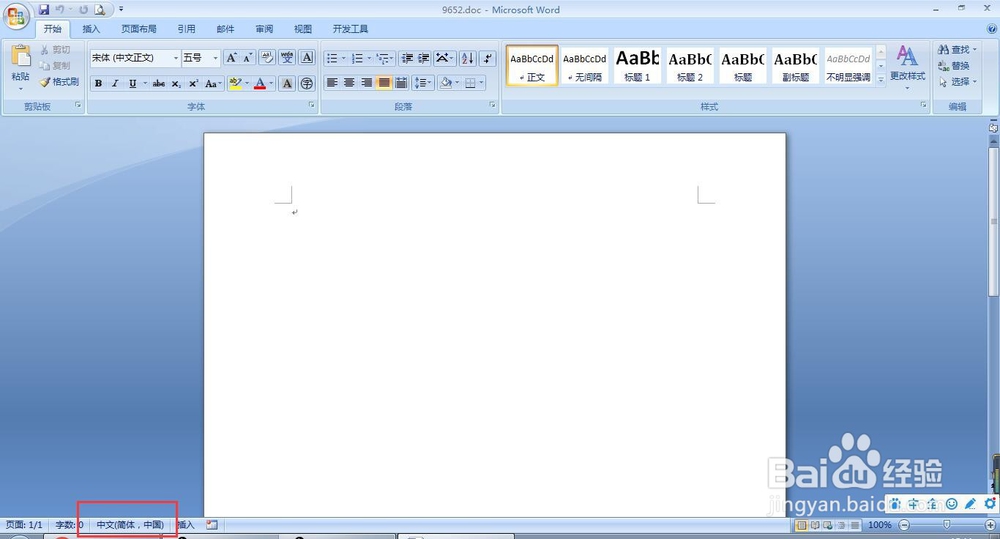Click the 中文(简体, 中国) language indicator
This screenshot has width=1000, height=539.
[x=130, y=525]
